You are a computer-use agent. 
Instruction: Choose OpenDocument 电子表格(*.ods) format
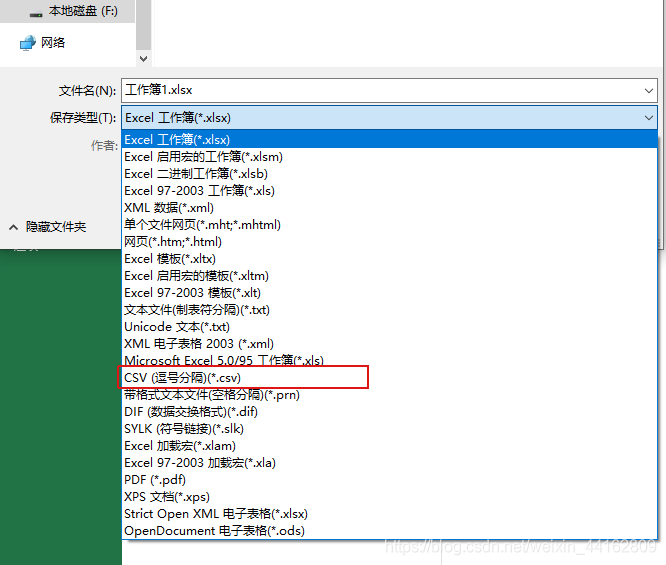point(389,531)
